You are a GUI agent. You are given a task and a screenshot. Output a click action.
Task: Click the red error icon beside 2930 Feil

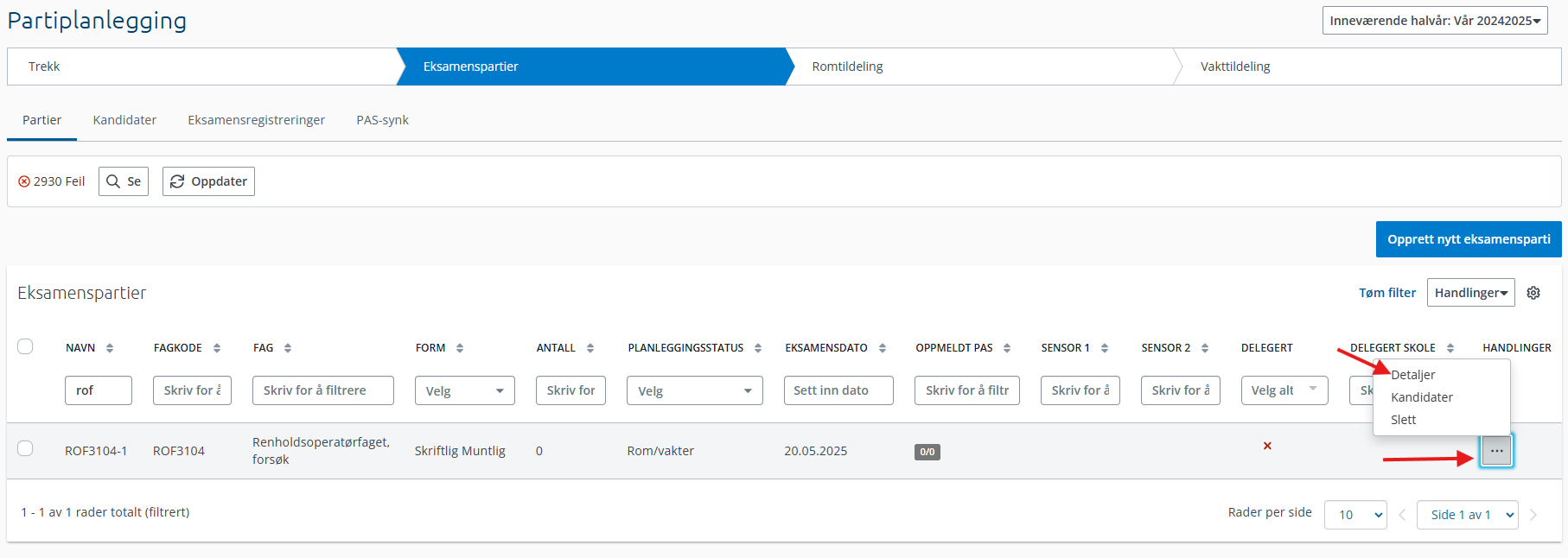24,181
